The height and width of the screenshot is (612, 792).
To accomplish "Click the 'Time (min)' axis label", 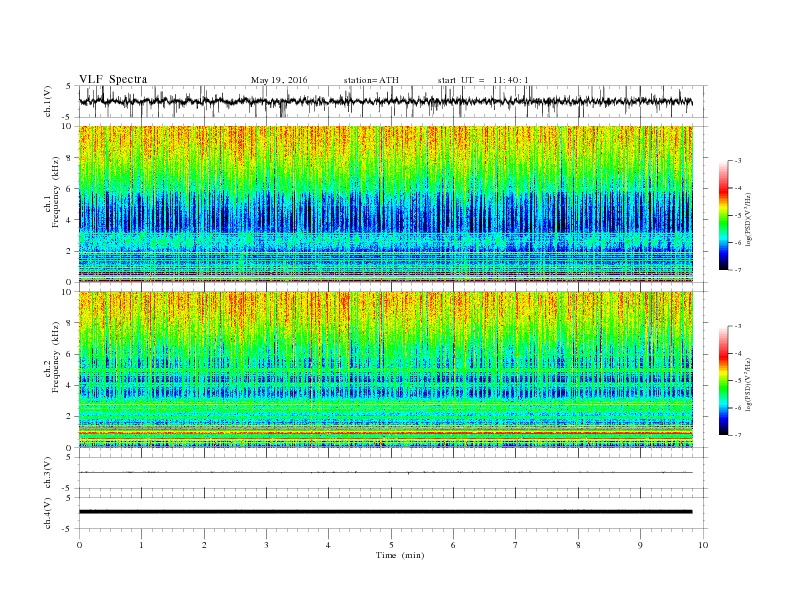I will (400, 555).
